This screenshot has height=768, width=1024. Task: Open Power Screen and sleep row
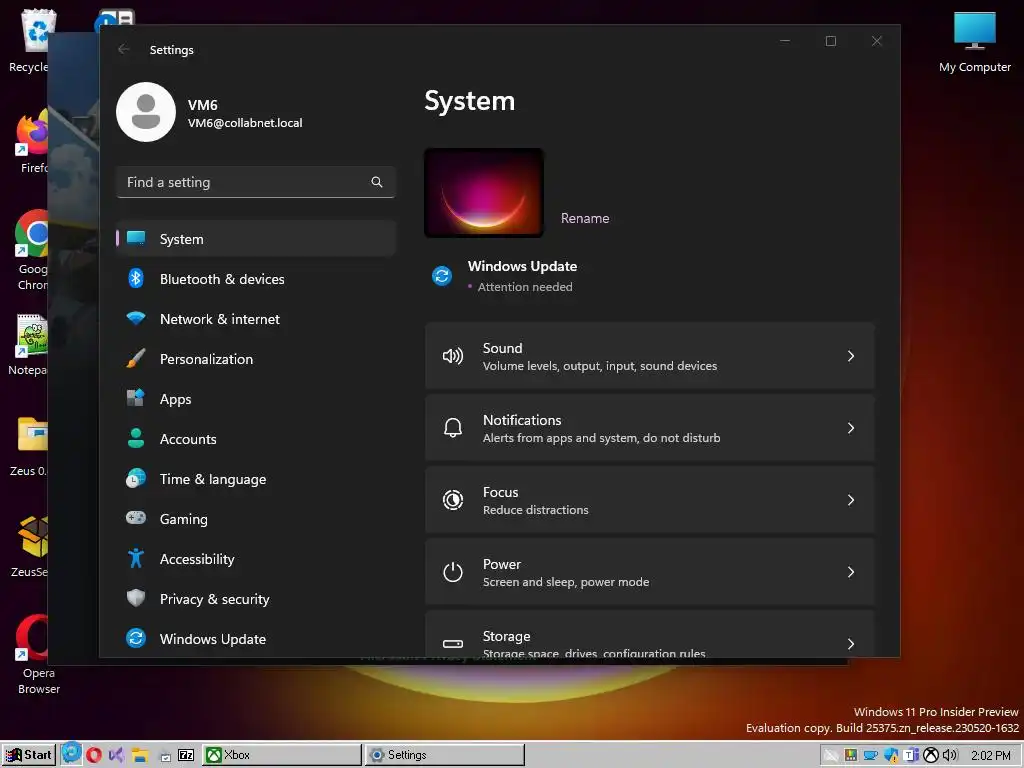coord(650,571)
